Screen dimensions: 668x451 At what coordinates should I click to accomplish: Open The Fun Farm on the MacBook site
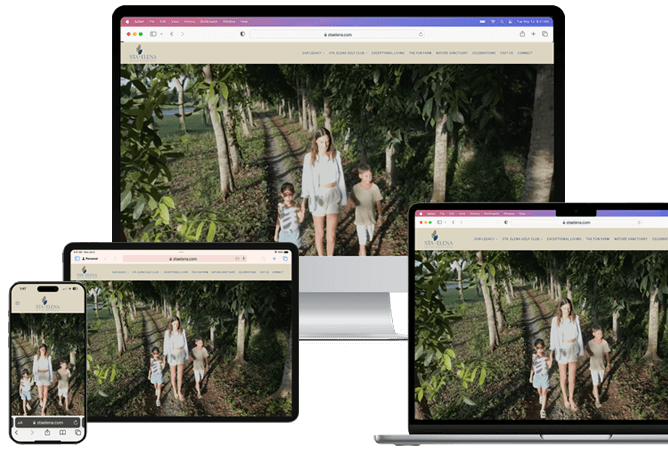click(x=598, y=239)
